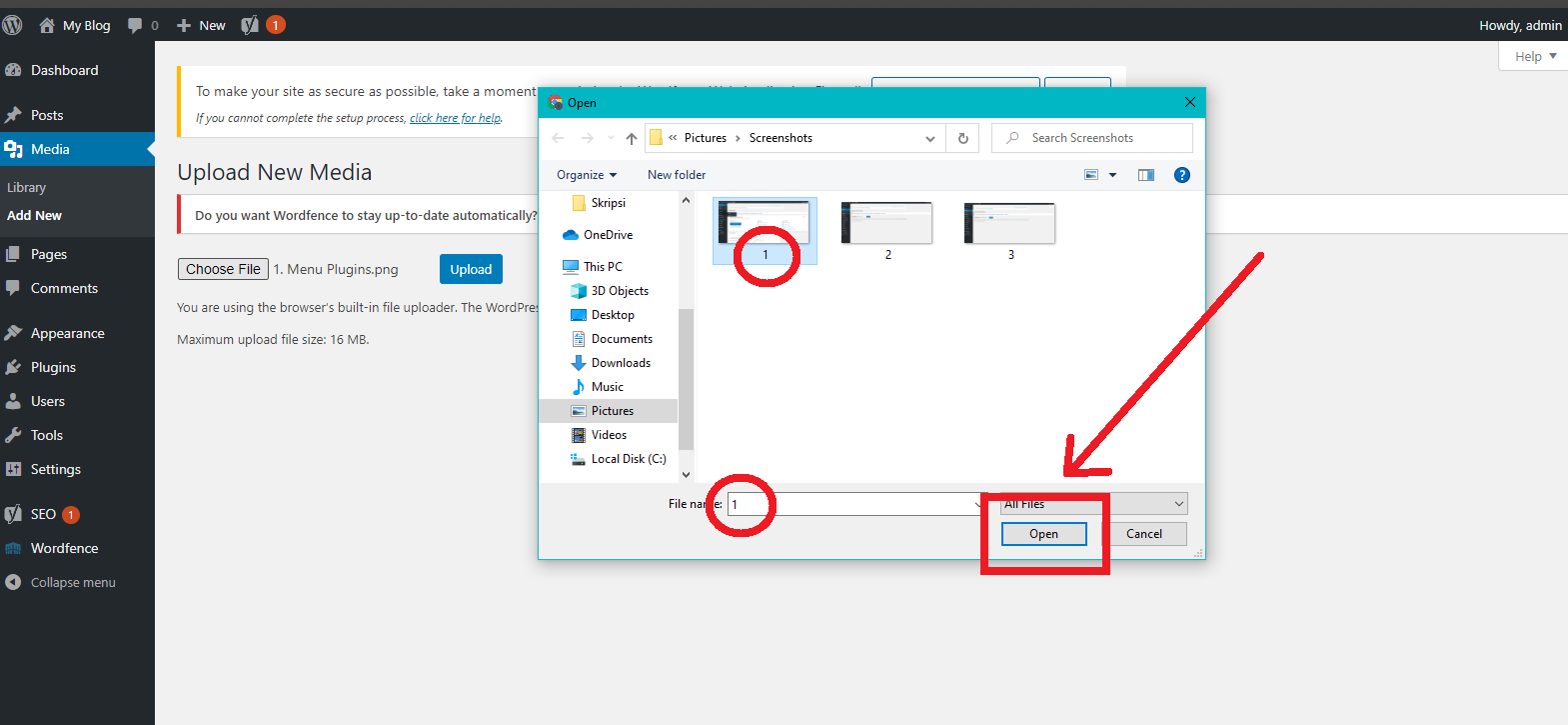Click Cancel in the dialog
This screenshot has height=725, width=1568.
[x=1144, y=534]
